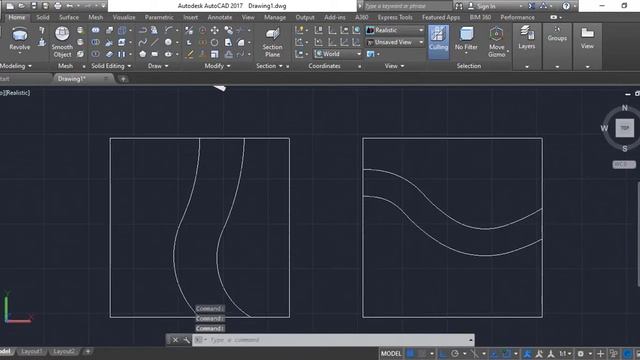Toggle snap mode in status bar

422,353
